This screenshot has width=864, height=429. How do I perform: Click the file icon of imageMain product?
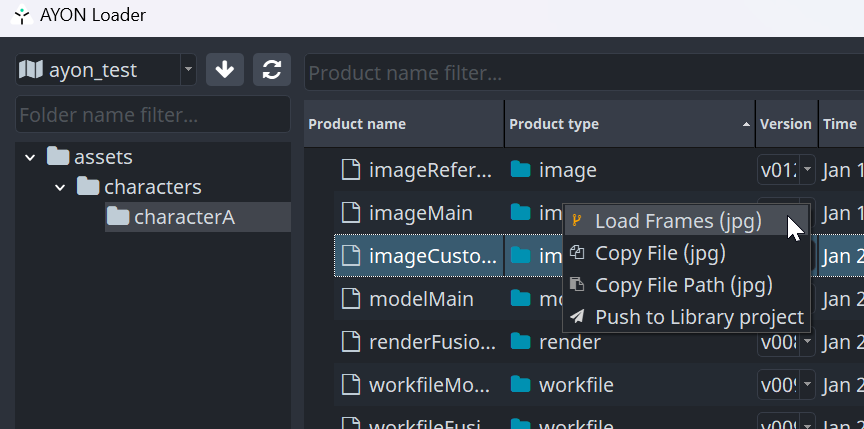350,213
